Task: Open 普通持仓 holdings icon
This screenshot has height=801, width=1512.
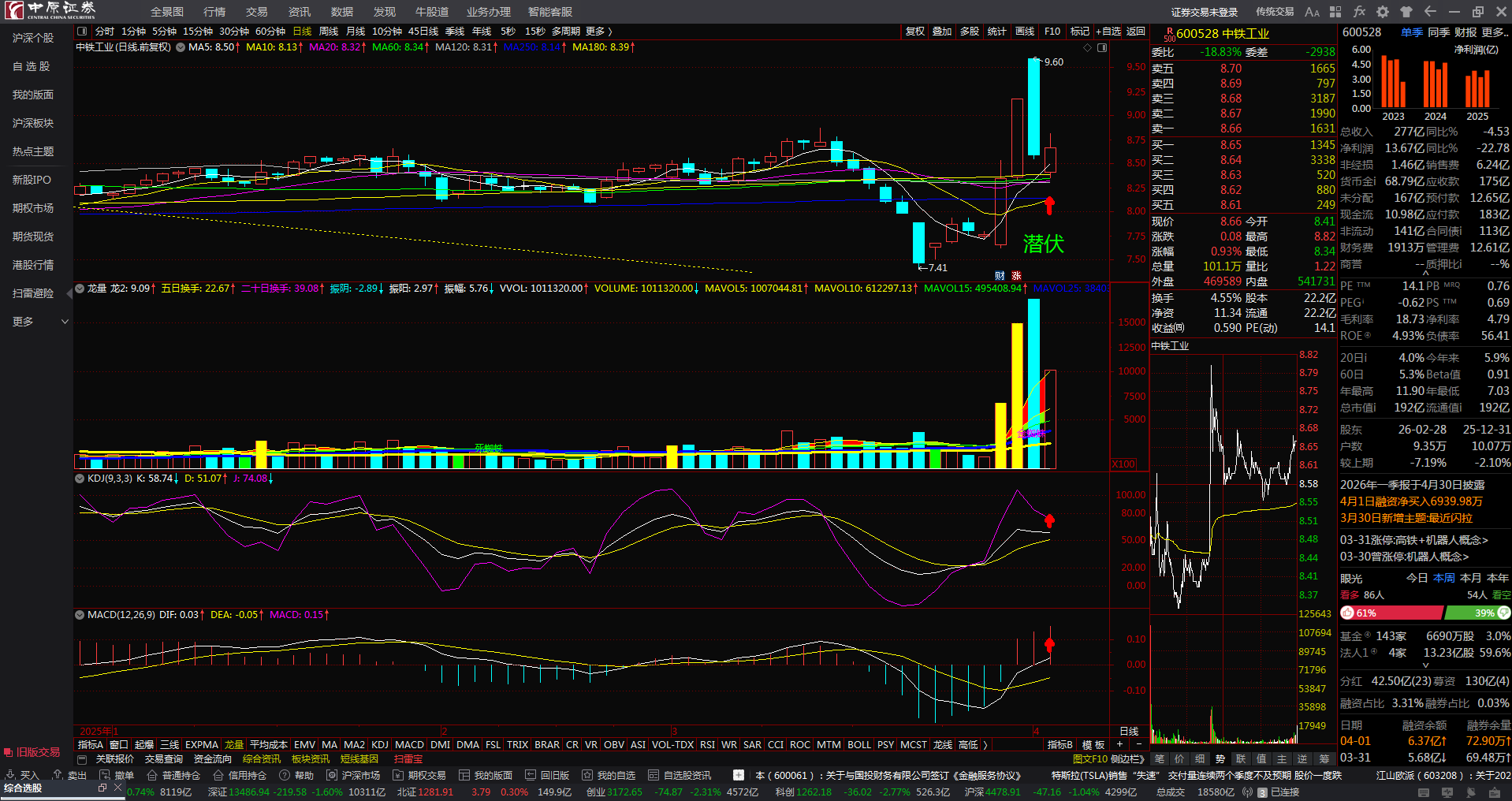Action: point(152,775)
